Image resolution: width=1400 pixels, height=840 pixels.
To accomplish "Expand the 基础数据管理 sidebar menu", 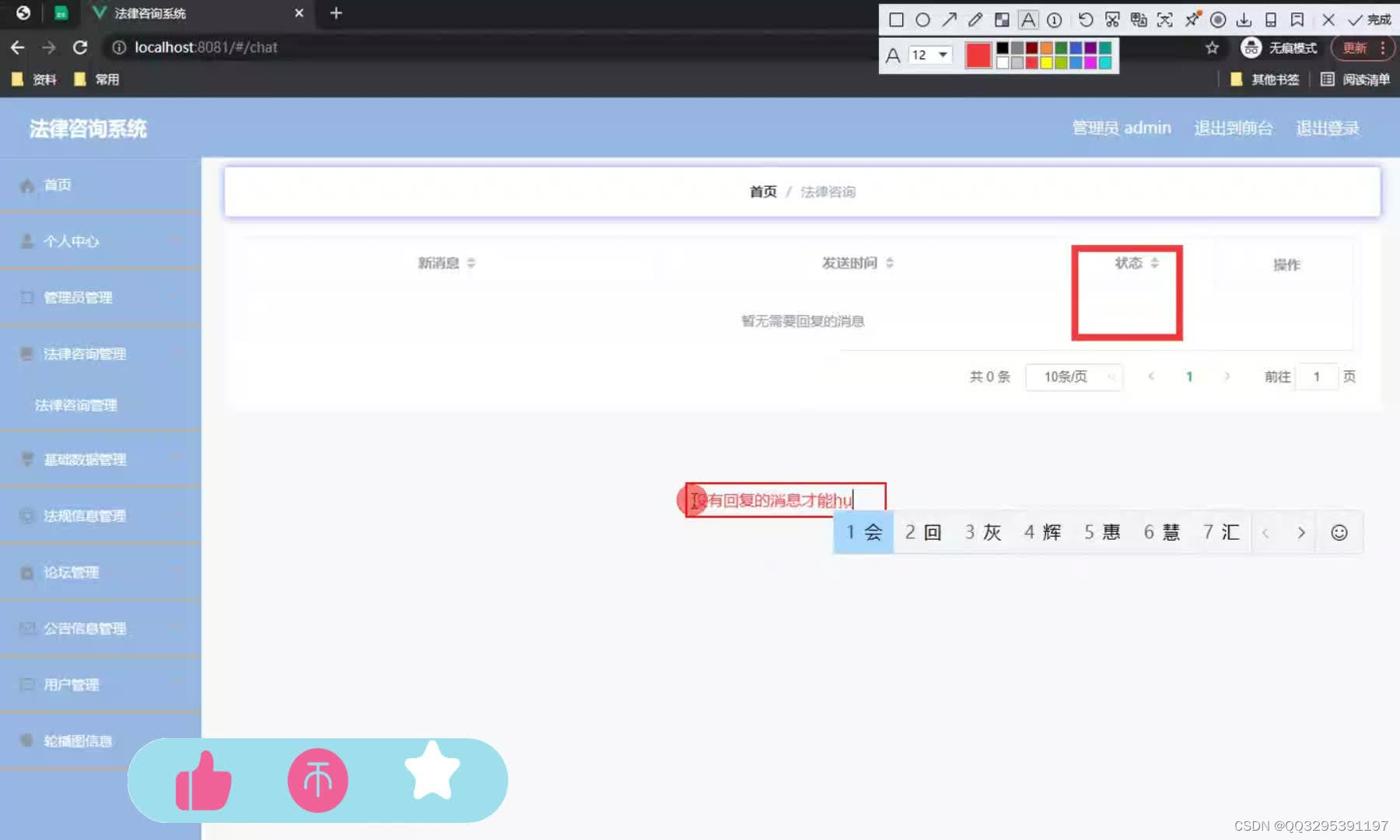I will point(100,460).
